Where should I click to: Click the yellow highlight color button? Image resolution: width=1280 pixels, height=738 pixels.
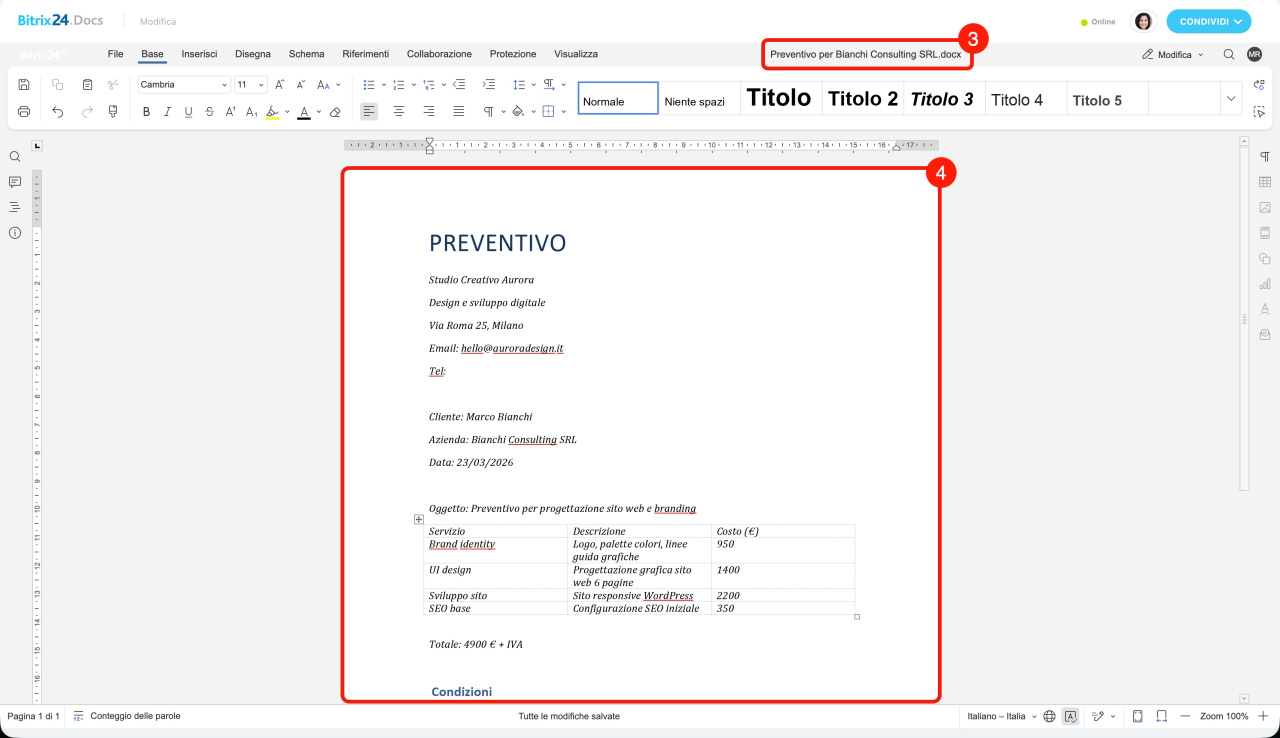[273, 112]
